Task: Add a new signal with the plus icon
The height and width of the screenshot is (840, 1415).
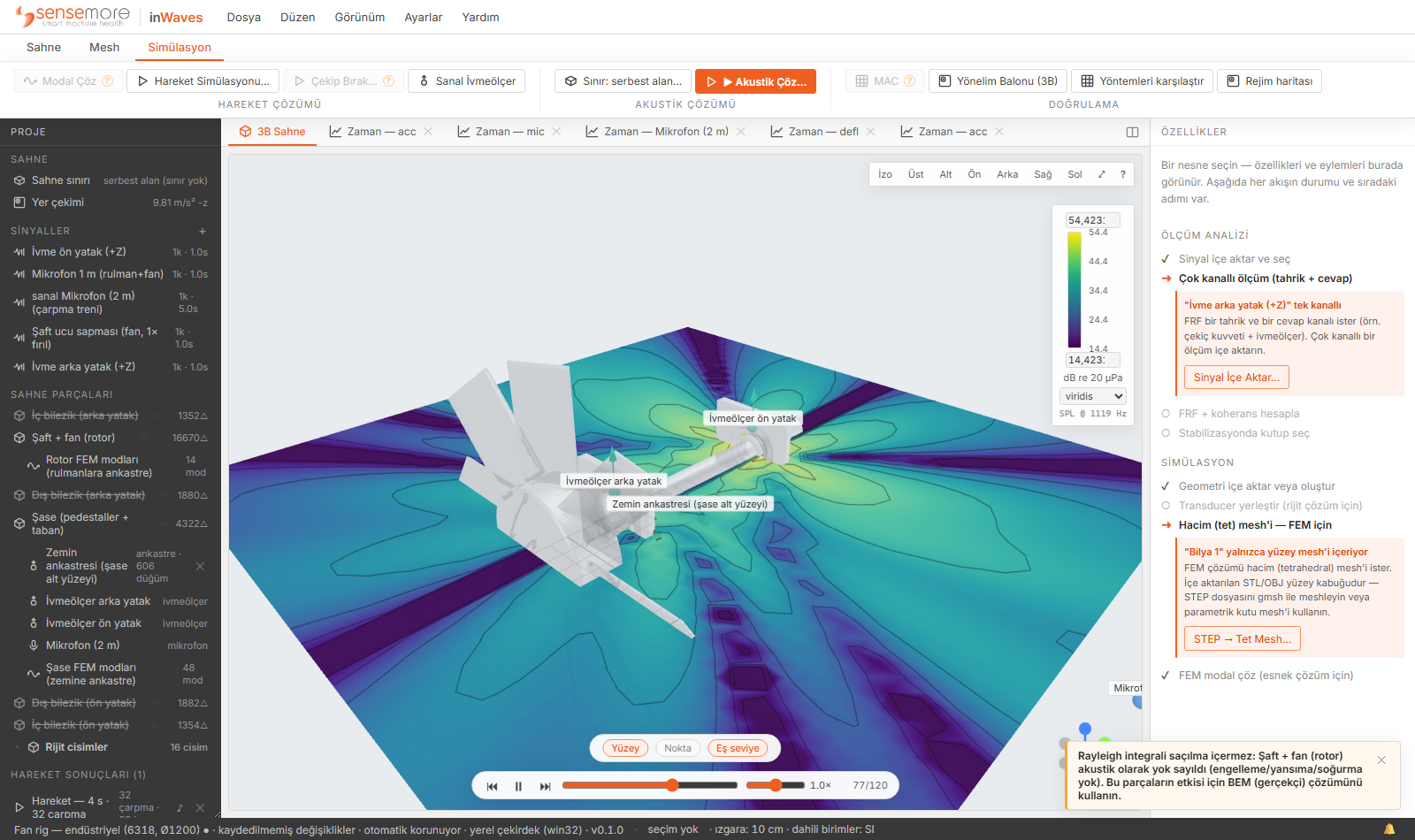Action: point(203,231)
